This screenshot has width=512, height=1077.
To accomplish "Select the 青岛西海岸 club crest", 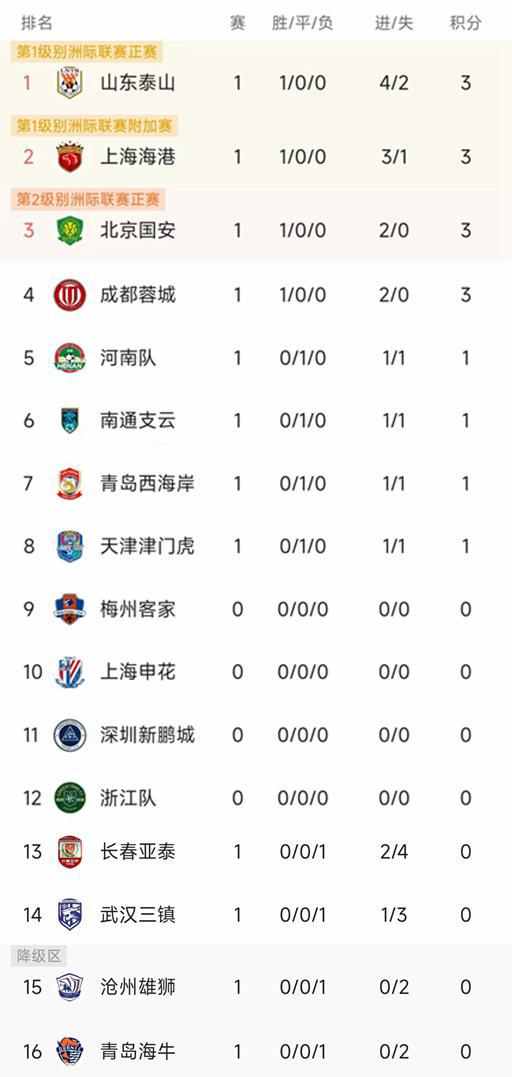I will click(69, 484).
